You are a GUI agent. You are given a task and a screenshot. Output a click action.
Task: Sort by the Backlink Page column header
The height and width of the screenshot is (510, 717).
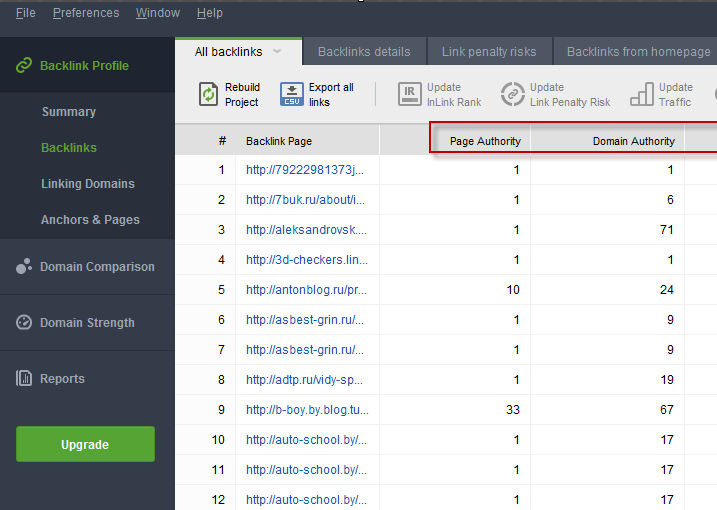point(279,141)
